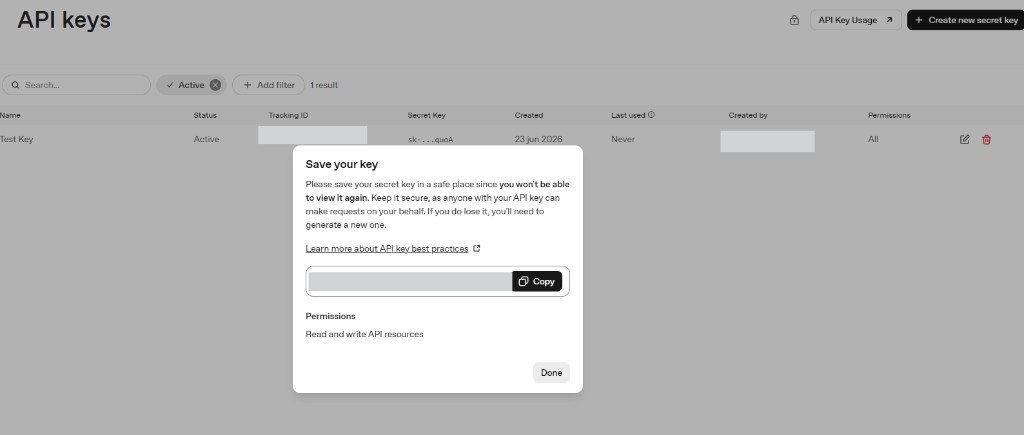
Task: Copy the secret key
Action: click(x=537, y=282)
